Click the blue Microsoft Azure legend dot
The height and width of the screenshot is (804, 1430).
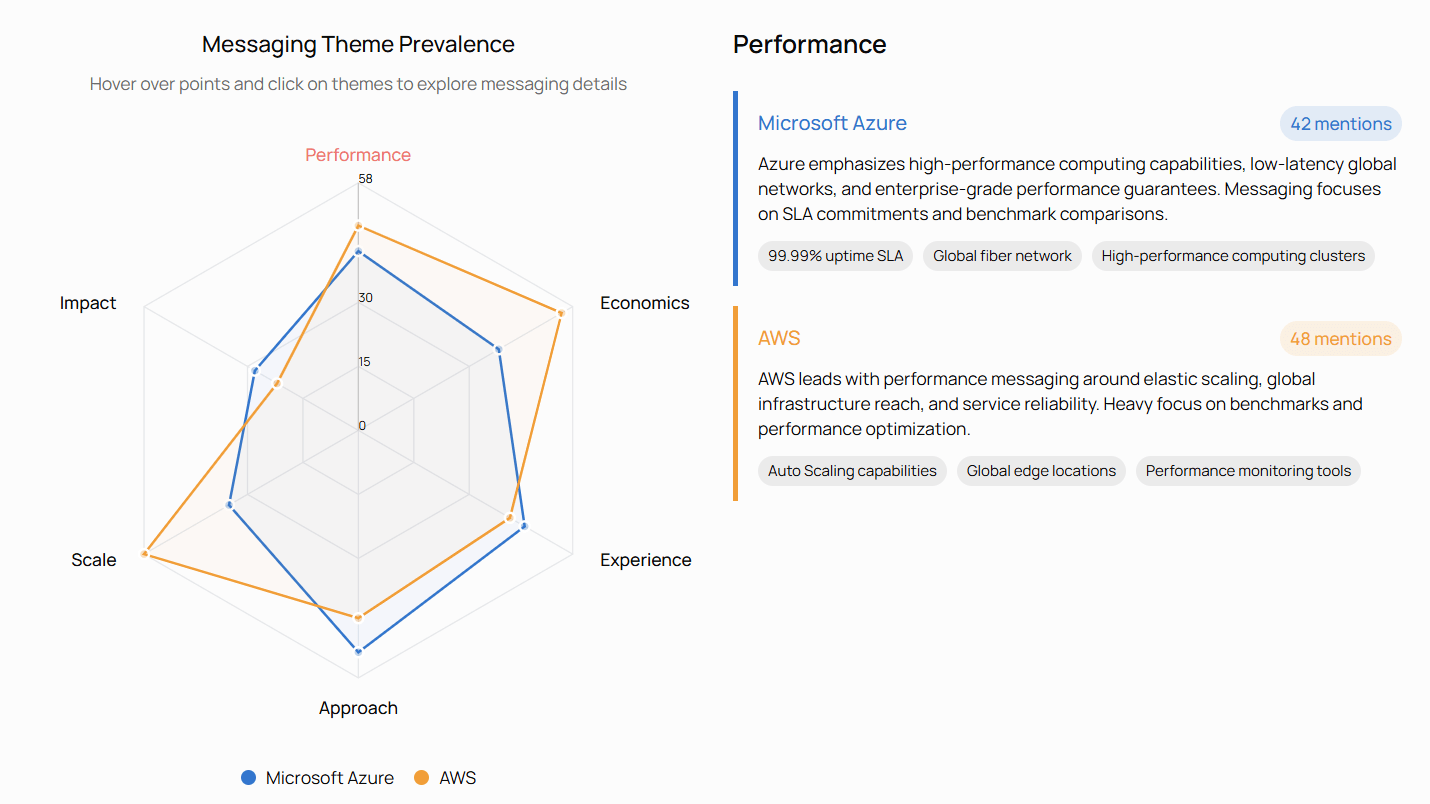[x=248, y=777]
